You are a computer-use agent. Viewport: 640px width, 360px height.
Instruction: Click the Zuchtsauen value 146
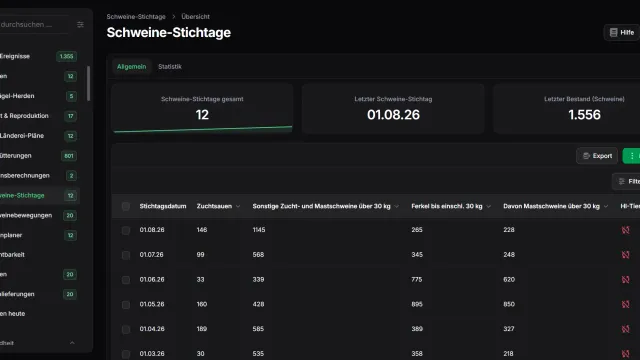point(202,230)
